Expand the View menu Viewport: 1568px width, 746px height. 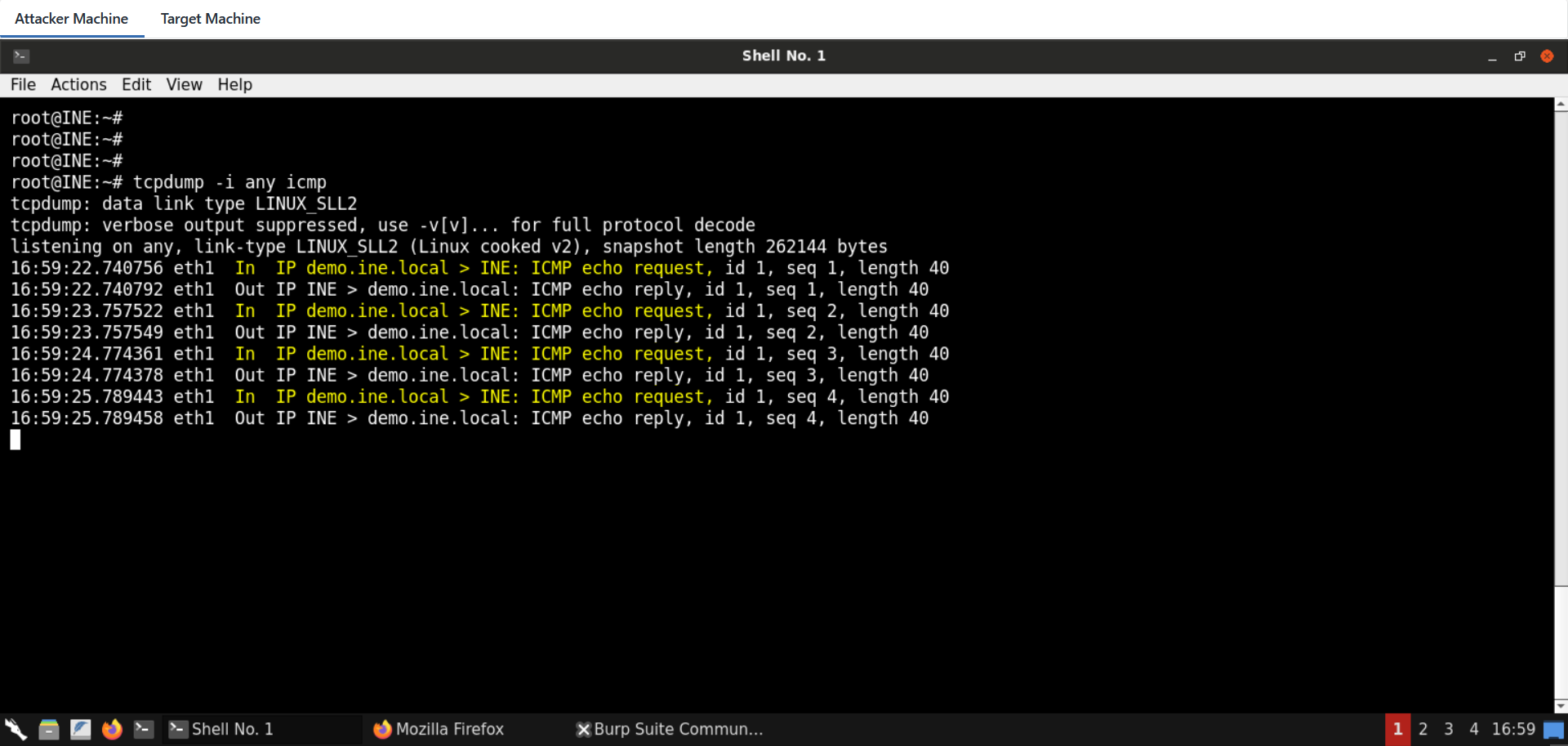click(x=184, y=85)
